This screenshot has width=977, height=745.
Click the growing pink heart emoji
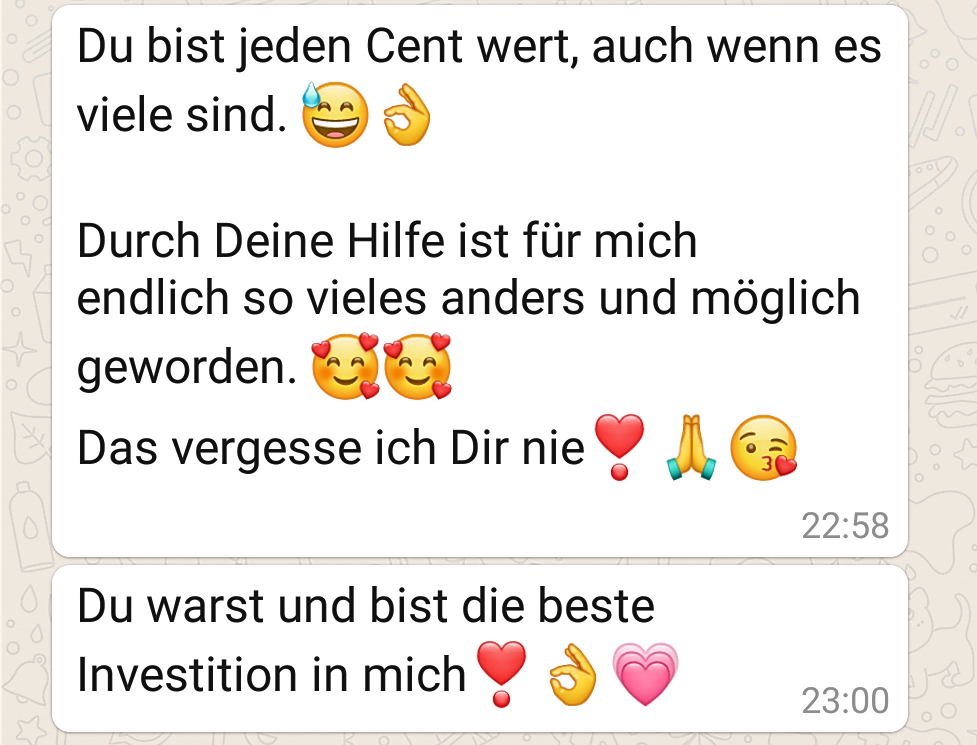click(x=645, y=675)
